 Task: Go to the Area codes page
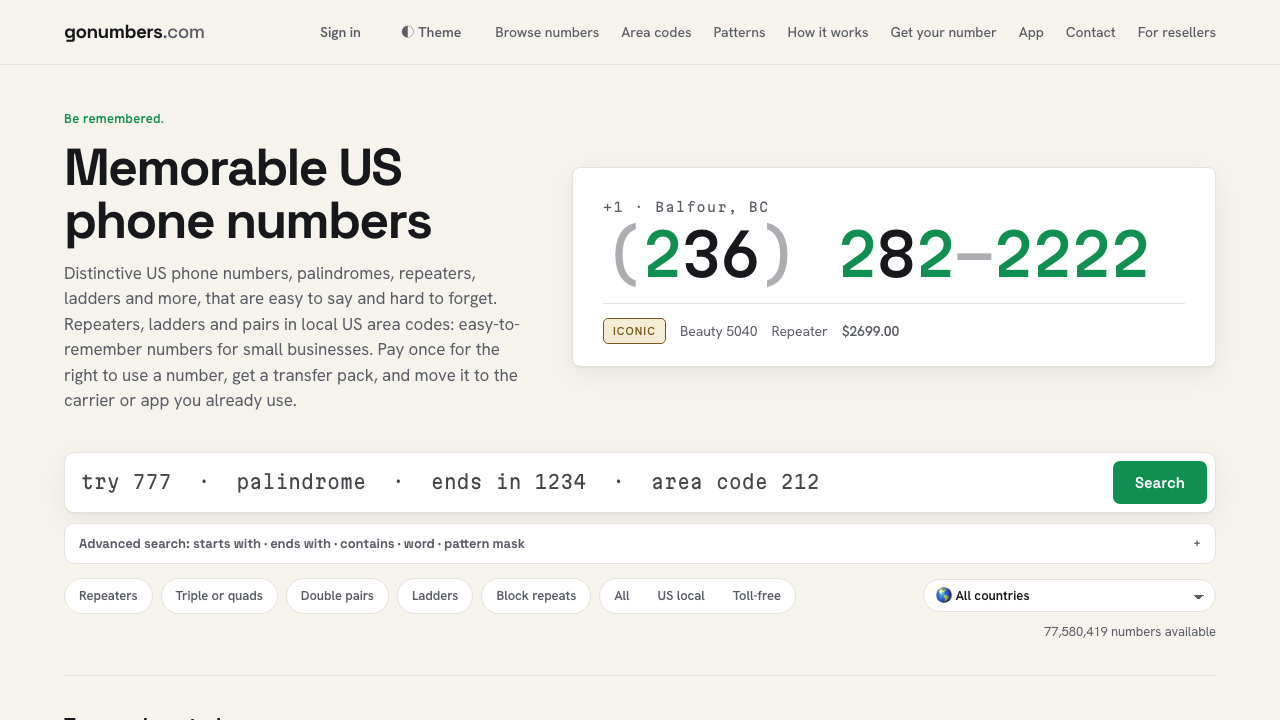[x=656, y=32]
